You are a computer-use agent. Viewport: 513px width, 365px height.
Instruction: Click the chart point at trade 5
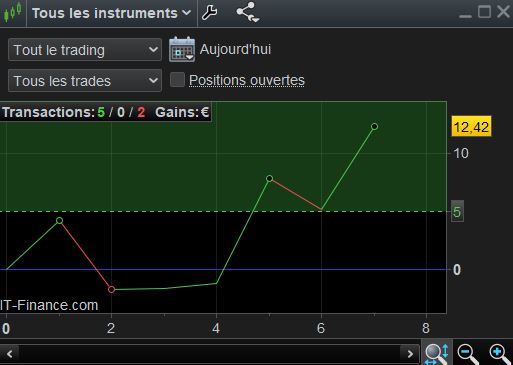(x=269, y=178)
